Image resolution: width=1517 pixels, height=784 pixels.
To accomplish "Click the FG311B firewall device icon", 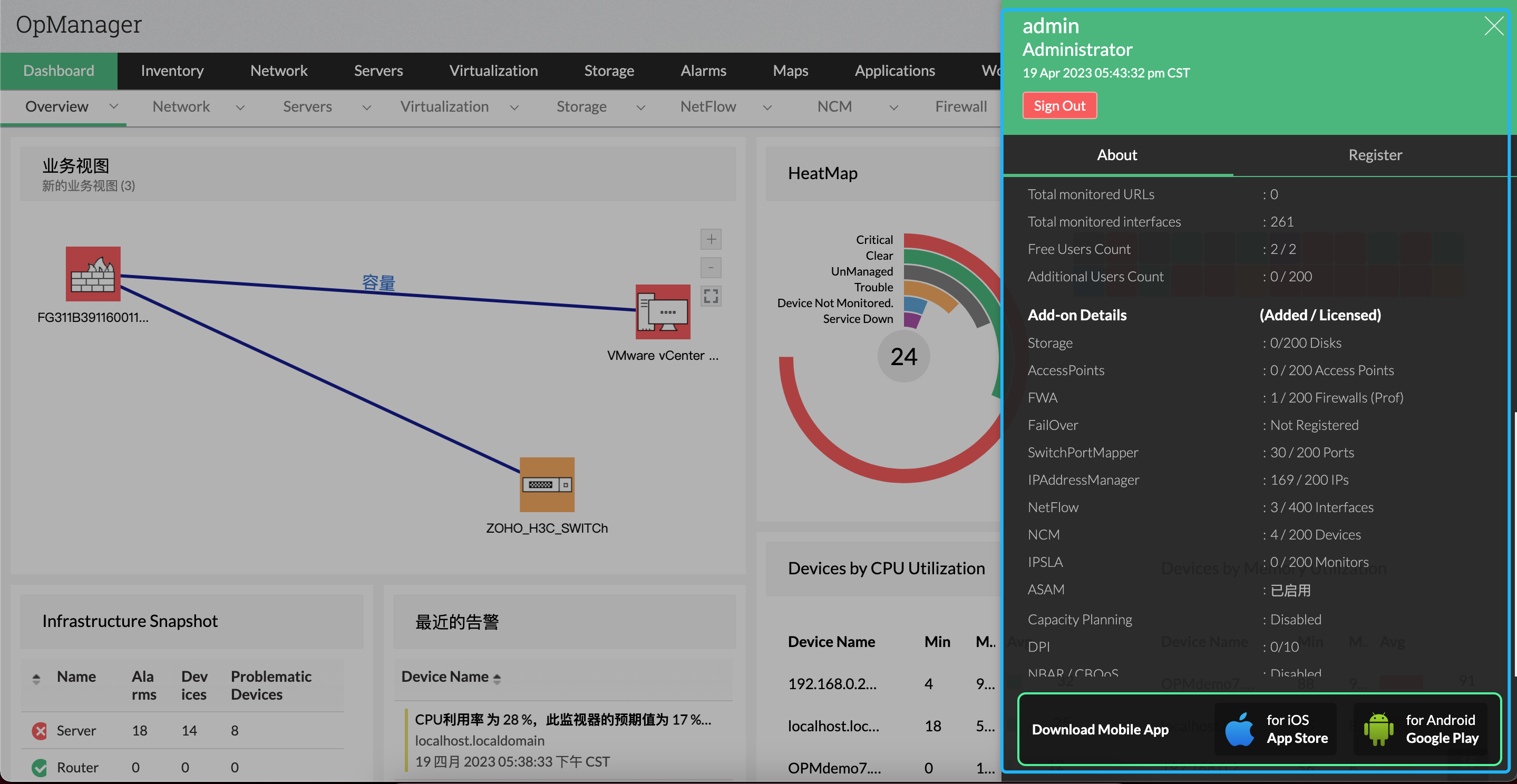I will 93,273.
